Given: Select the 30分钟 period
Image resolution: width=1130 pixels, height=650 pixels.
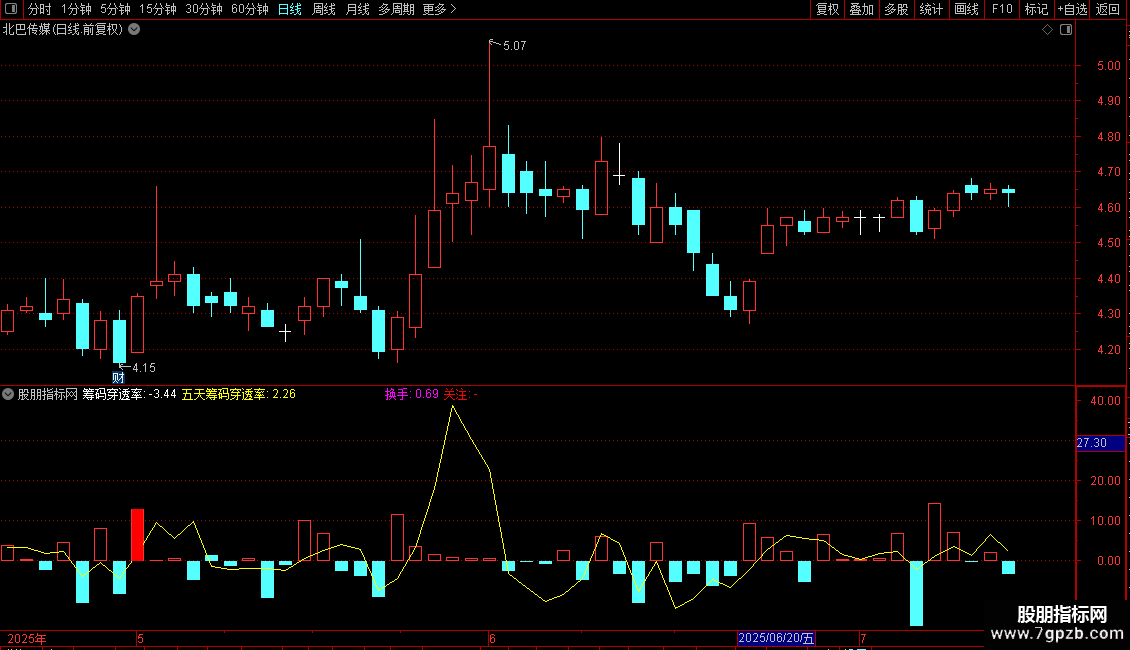Looking at the screenshot, I should tap(203, 9).
